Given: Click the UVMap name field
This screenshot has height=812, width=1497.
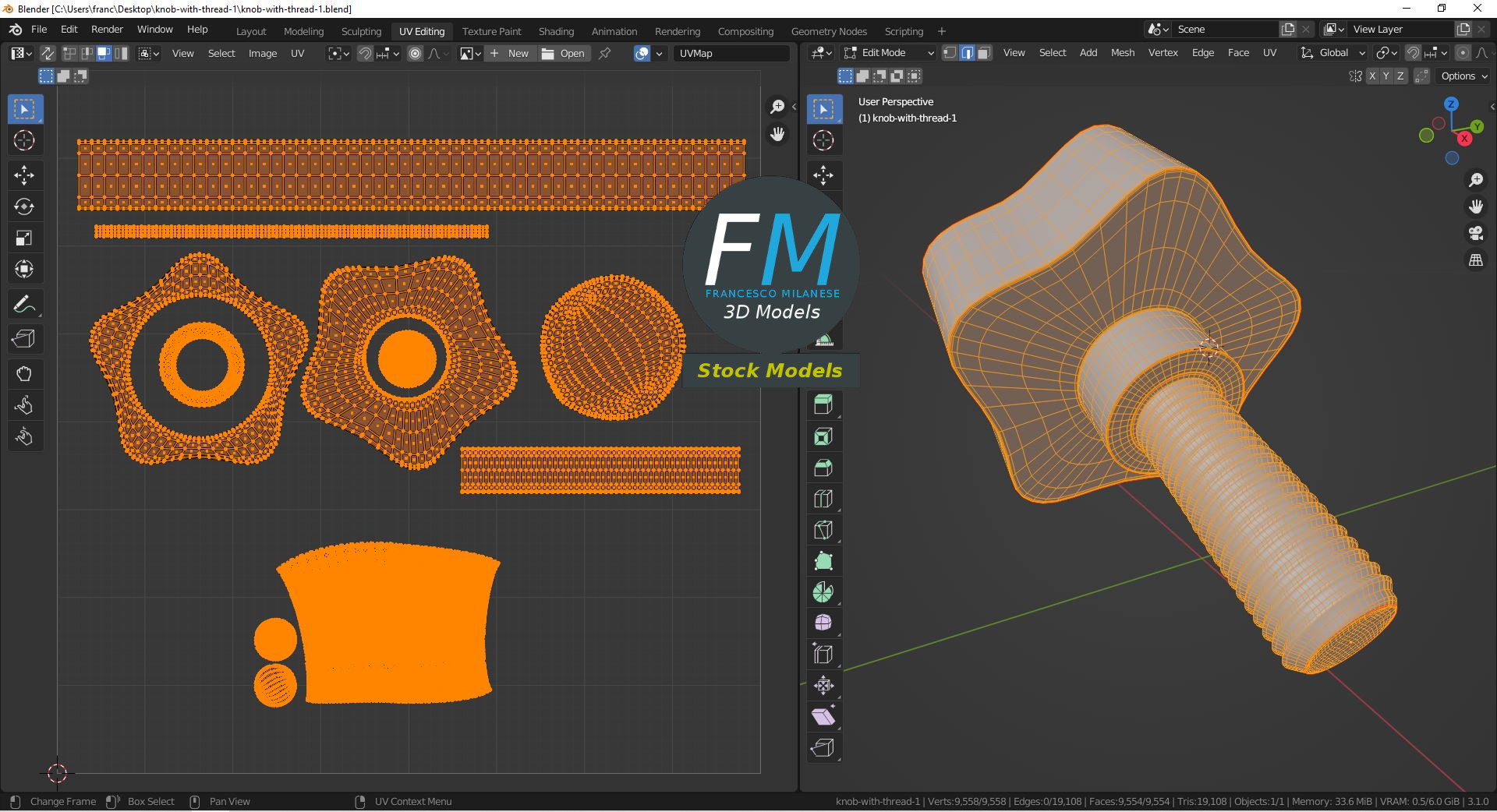Looking at the screenshot, I should pyautogui.click(x=731, y=53).
